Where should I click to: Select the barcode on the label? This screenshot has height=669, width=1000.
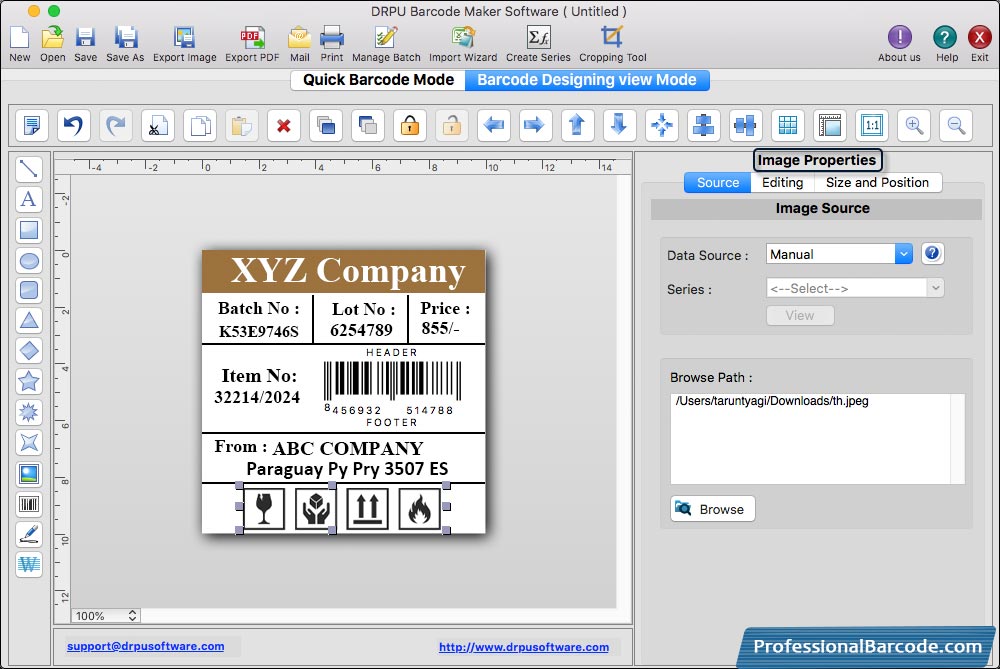392,388
